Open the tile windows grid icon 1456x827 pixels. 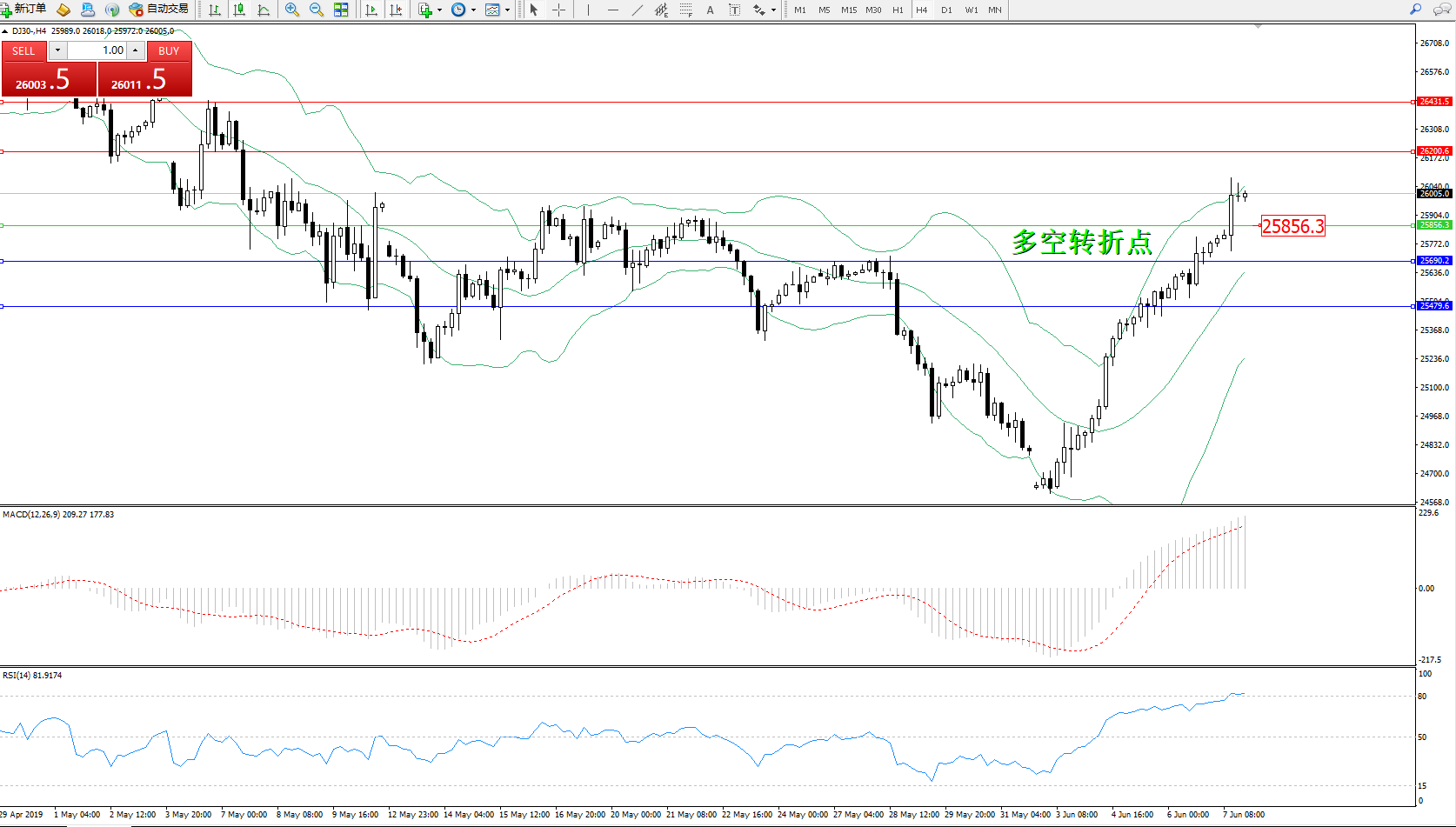[x=341, y=10]
